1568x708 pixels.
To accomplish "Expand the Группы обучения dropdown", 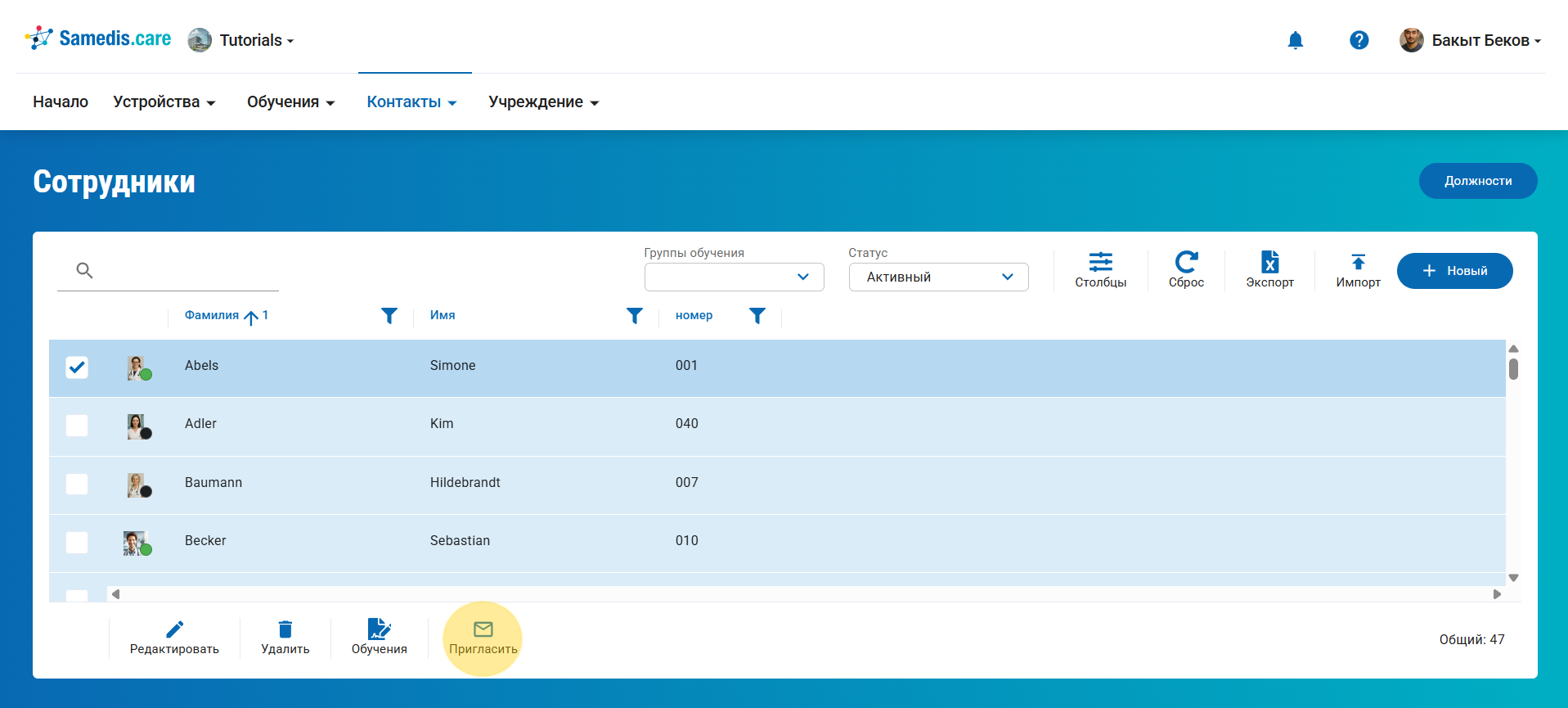I will click(x=734, y=277).
